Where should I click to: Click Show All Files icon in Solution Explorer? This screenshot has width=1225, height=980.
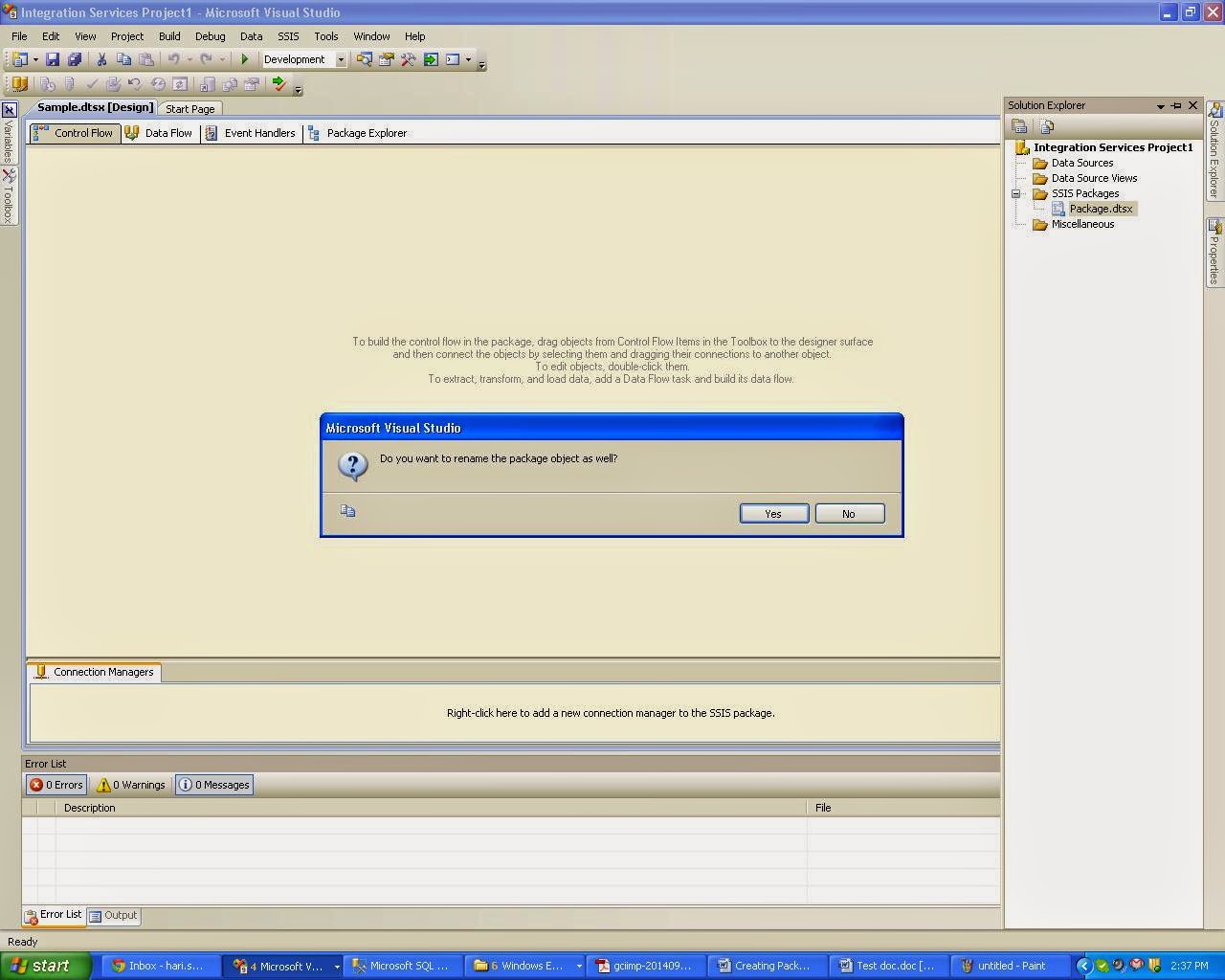[1046, 126]
